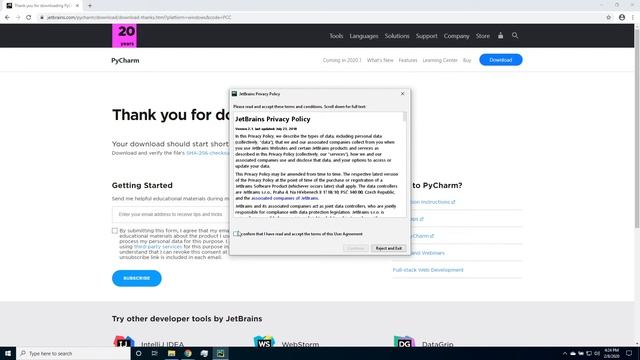The image size is (640, 360).
Task: Open a new browser tab with plus
Action: click(90, 6)
